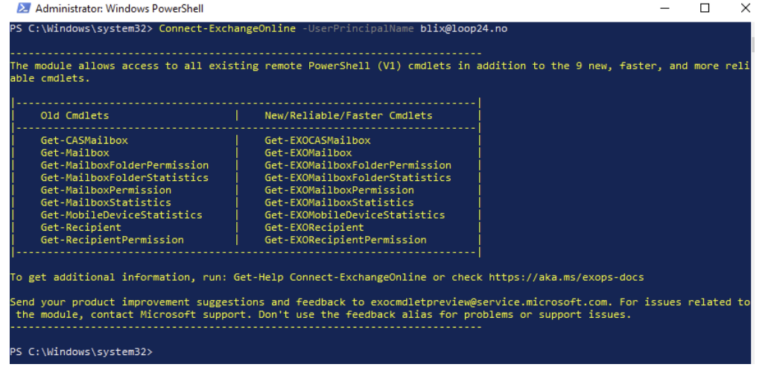
Task: Click the Get-EXOMailboxFolderStatistics cmdlet text
Action: click(358, 178)
